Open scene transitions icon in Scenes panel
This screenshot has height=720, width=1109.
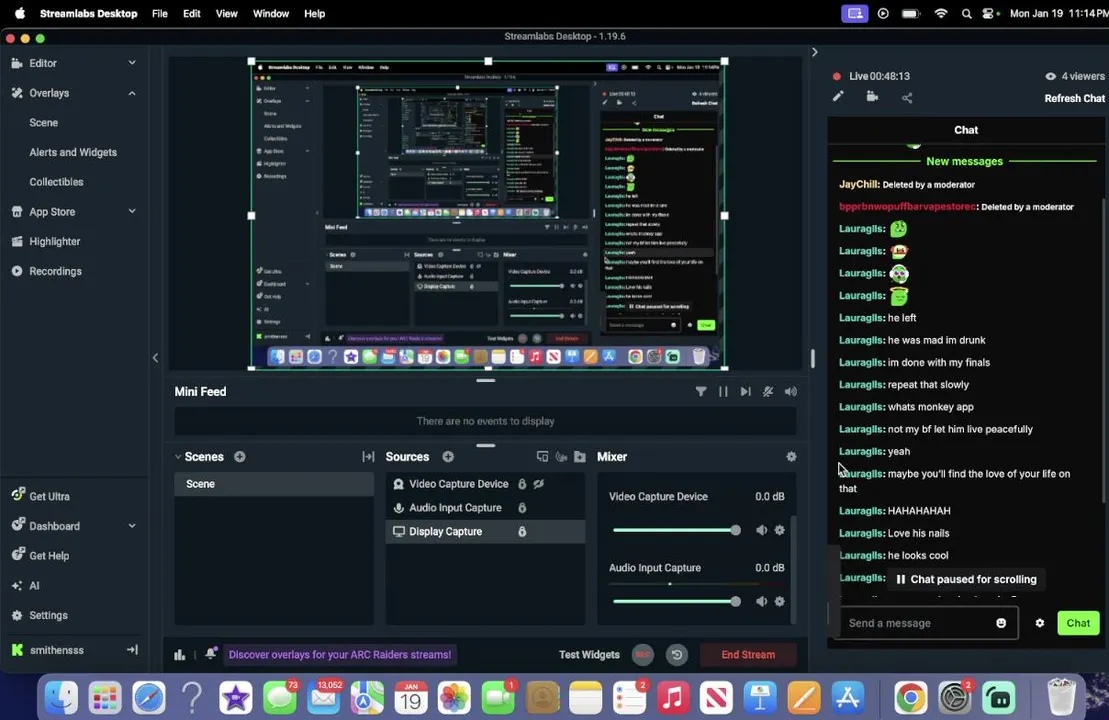click(368, 456)
